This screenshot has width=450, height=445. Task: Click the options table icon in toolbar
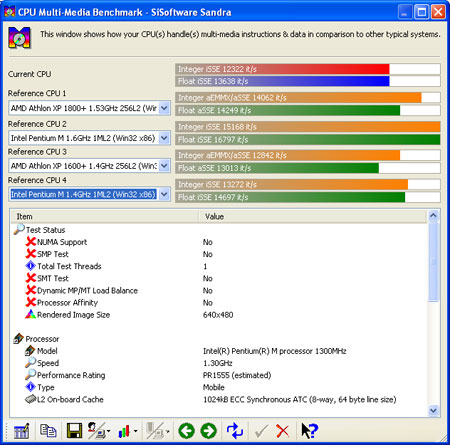click(21, 431)
